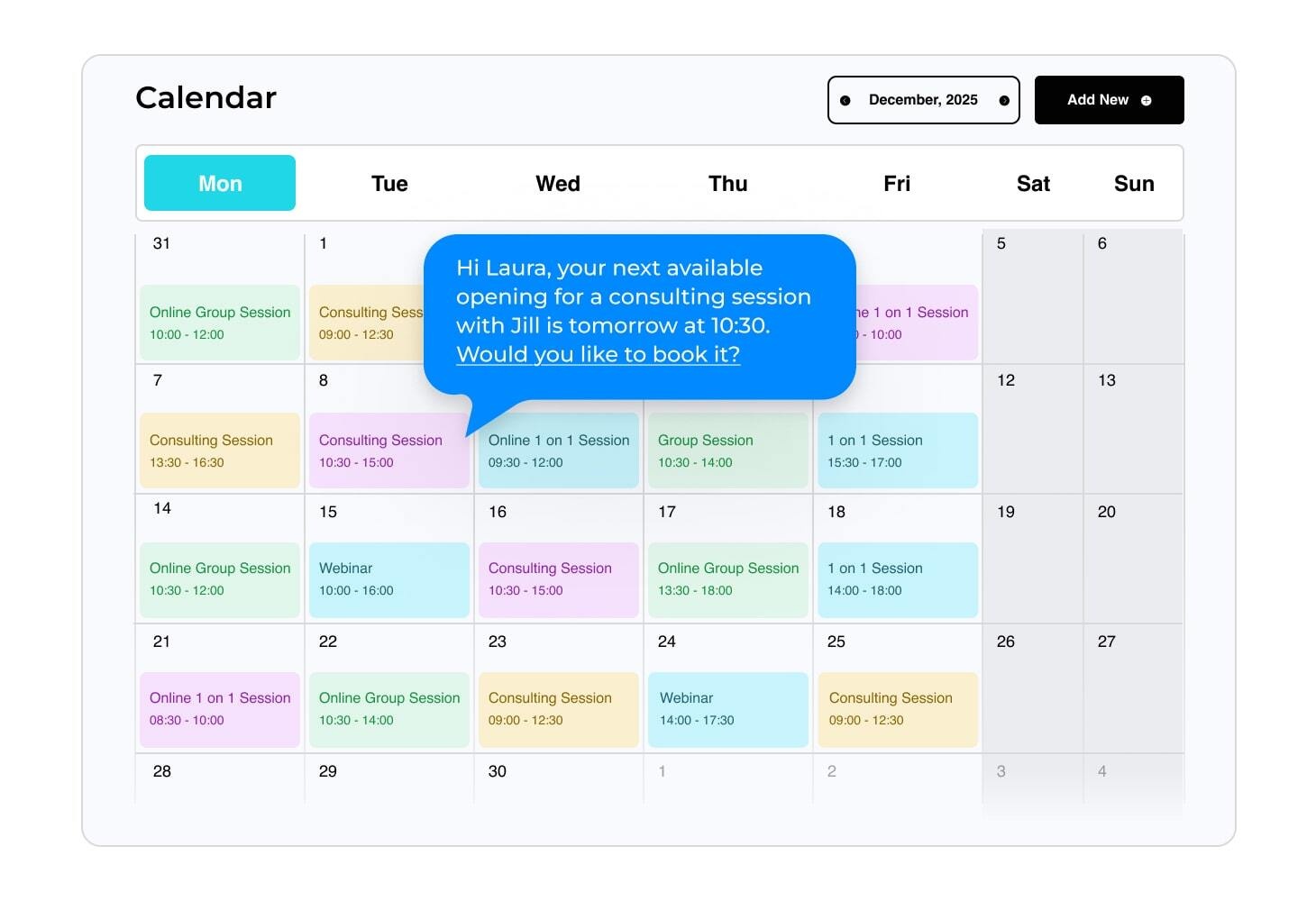
Task: Click the Consulting Session on December 23
Action: tap(559, 709)
